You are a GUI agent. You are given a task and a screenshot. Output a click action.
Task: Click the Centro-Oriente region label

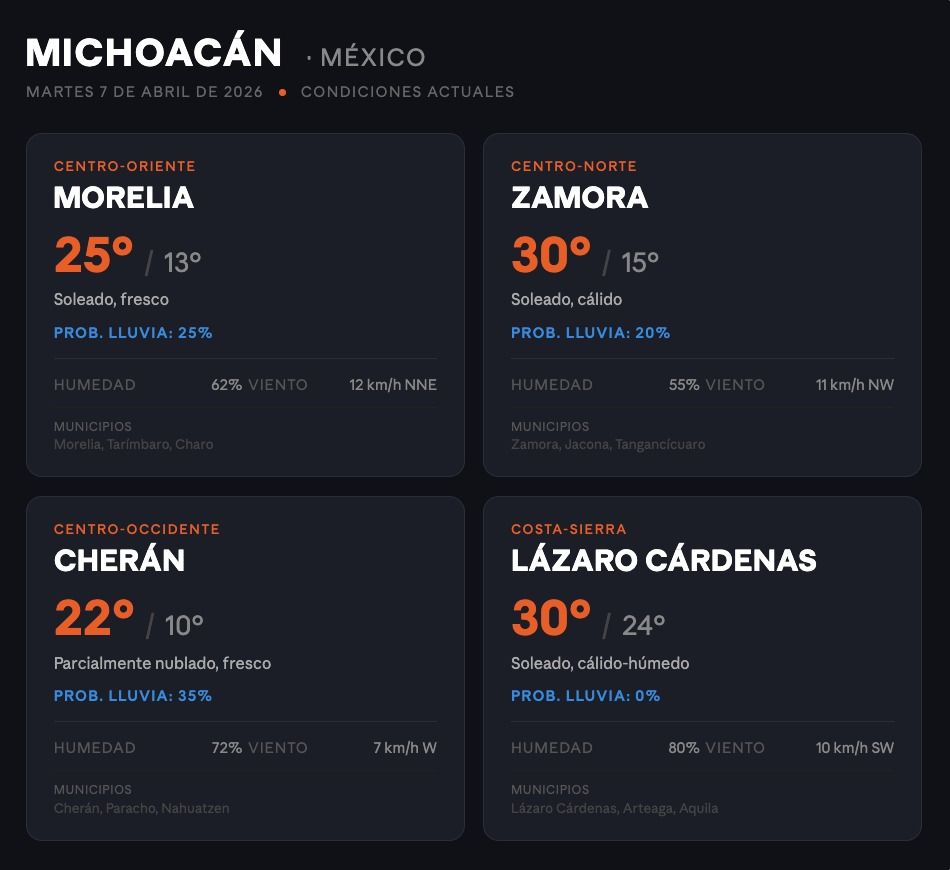pos(125,166)
